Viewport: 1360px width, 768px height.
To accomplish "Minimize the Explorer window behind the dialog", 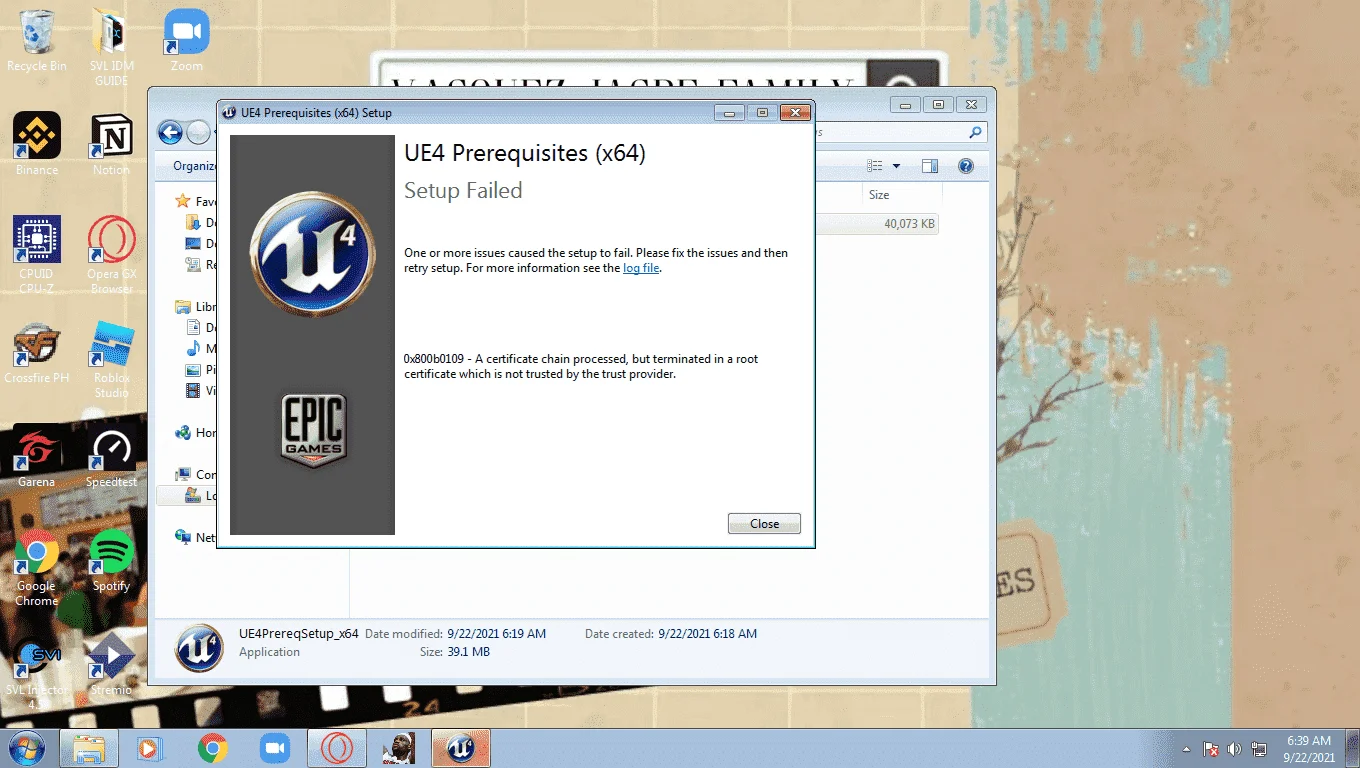I will [x=906, y=104].
